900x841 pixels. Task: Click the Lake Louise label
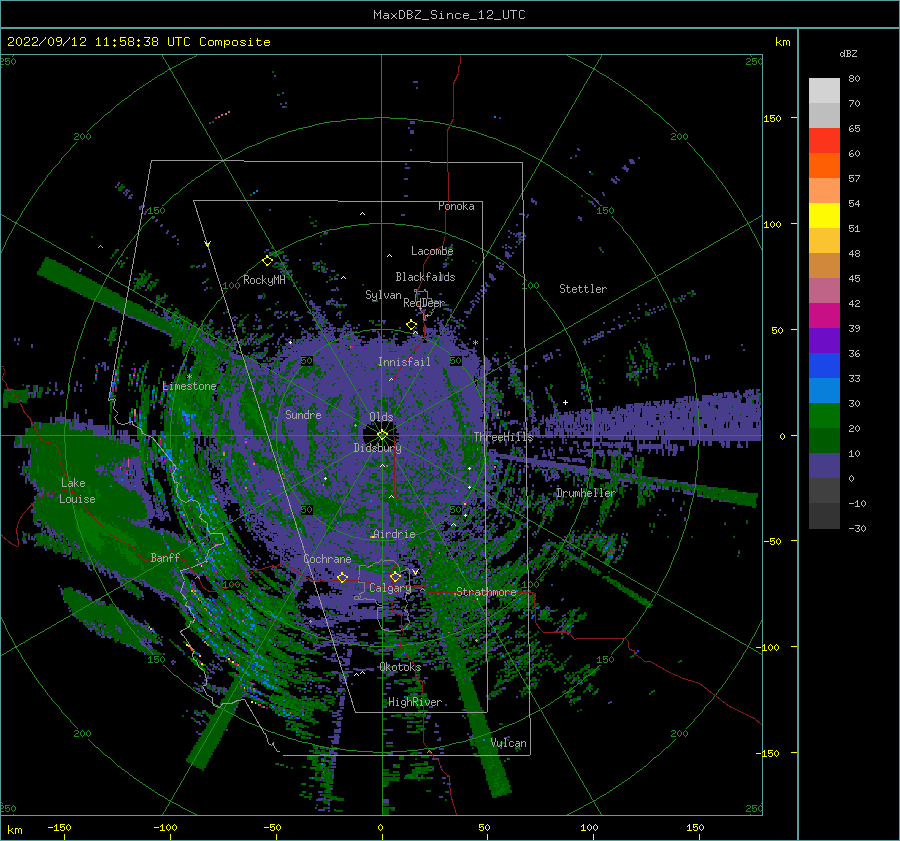coord(77,491)
